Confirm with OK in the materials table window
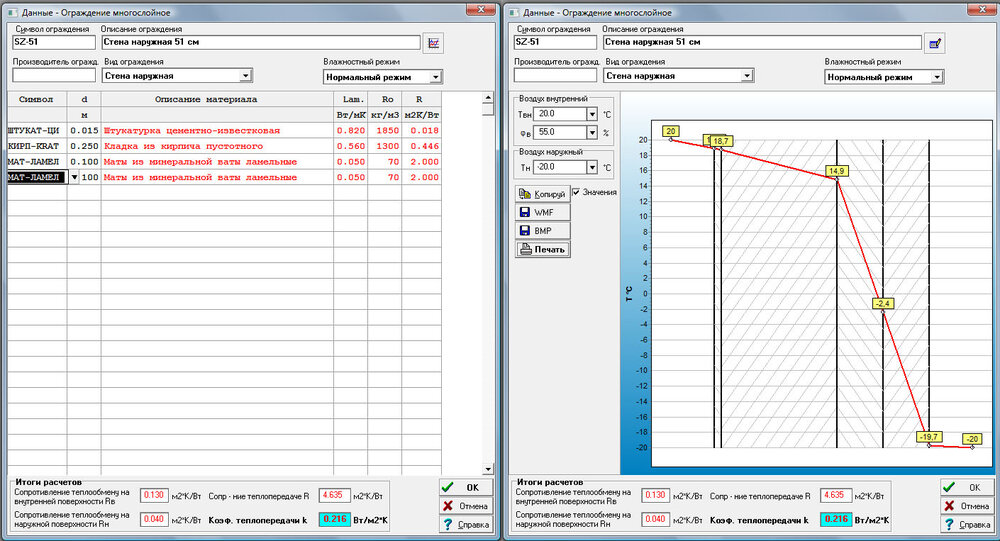Screen dimensions: 1000x541 point(467,487)
